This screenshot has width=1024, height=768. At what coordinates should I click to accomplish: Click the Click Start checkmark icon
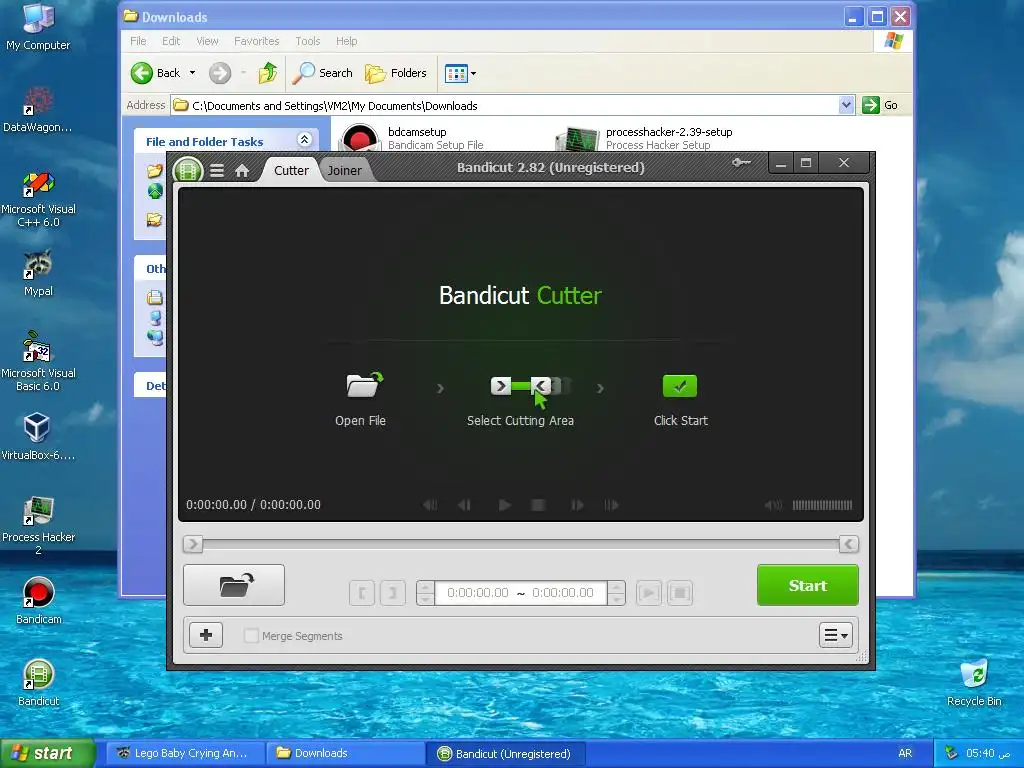[680, 386]
